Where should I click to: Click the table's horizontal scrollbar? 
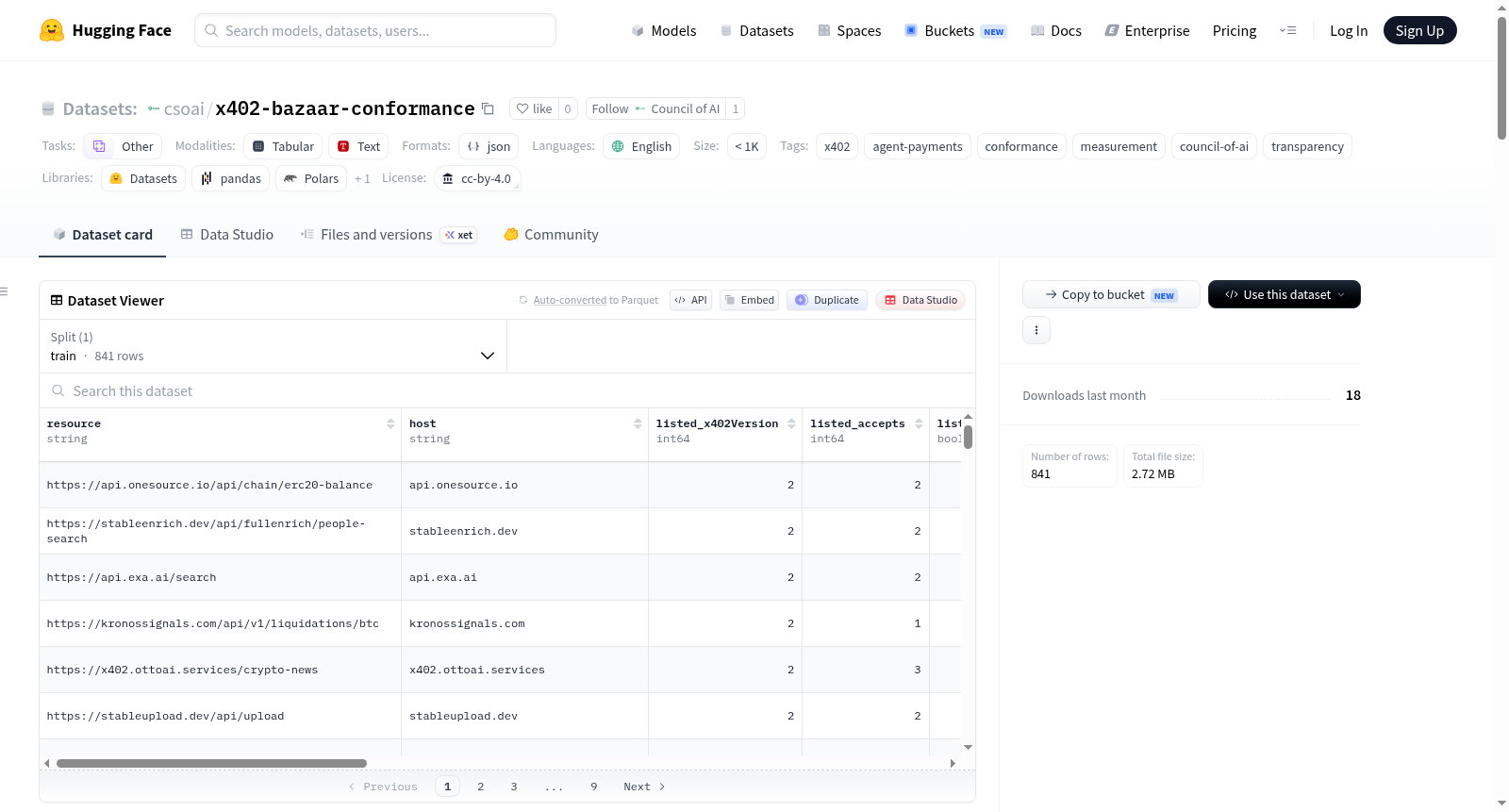pyautogui.click(x=211, y=763)
